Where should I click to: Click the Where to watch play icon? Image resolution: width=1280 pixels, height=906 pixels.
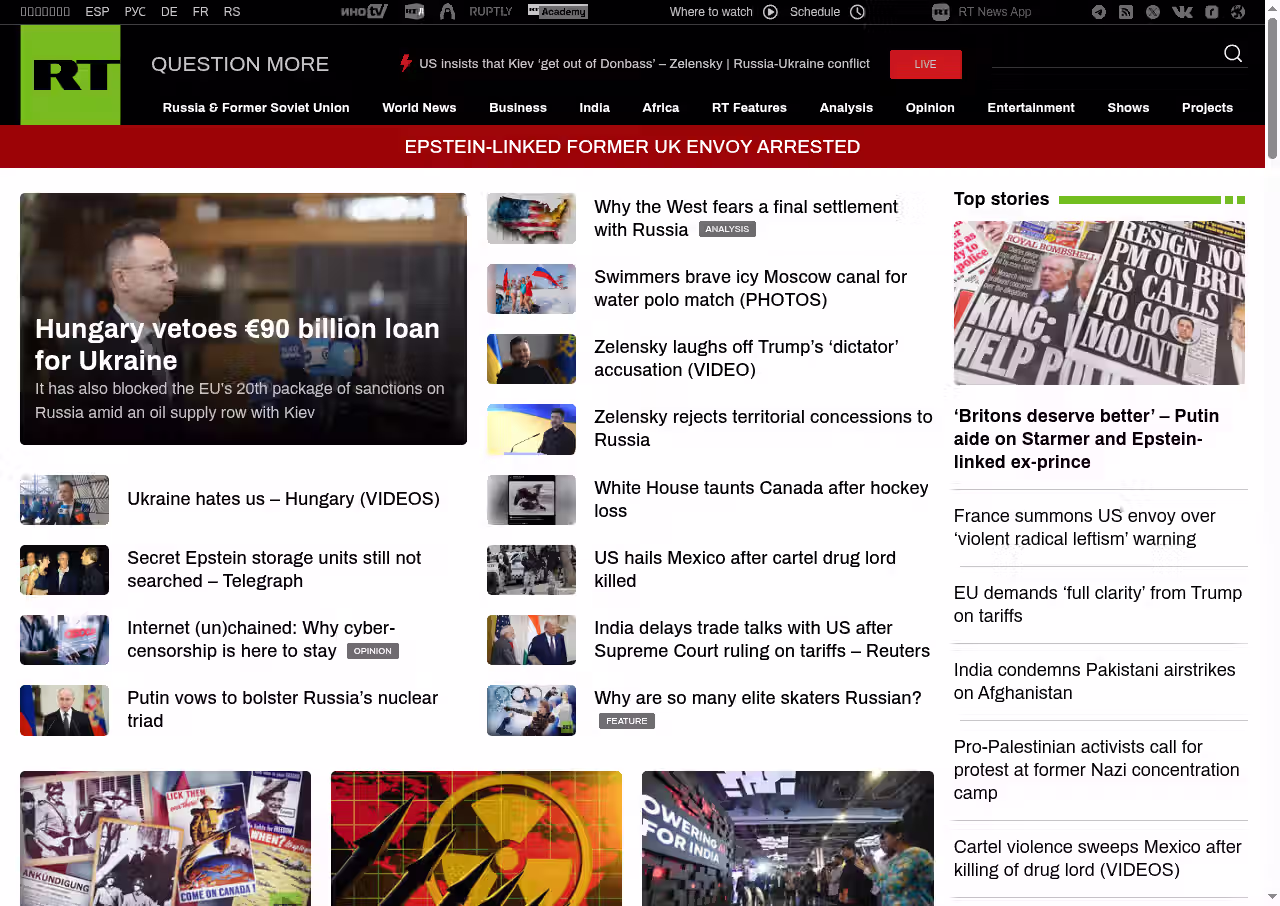[770, 12]
